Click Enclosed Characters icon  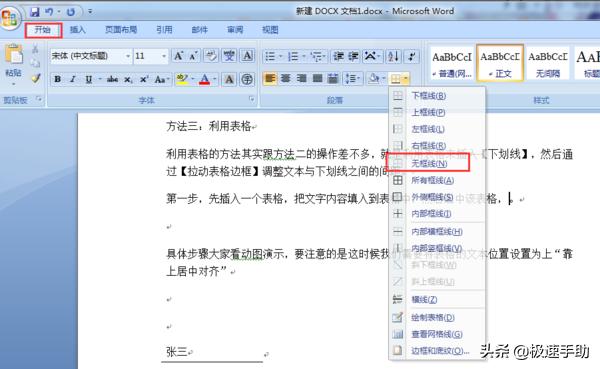(248, 79)
